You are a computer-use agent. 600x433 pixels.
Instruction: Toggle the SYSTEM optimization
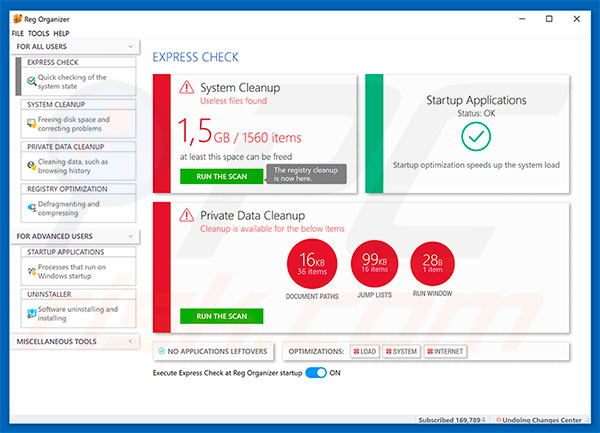click(x=401, y=351)
